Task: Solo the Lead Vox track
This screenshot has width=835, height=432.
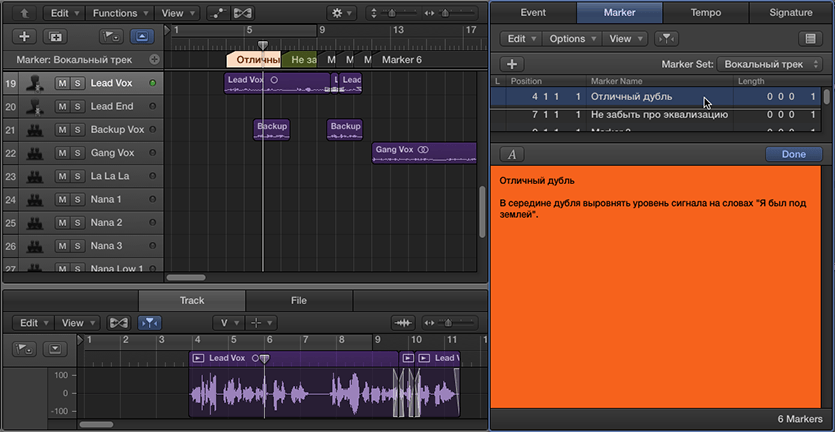Action: click(x=78, y=83)
